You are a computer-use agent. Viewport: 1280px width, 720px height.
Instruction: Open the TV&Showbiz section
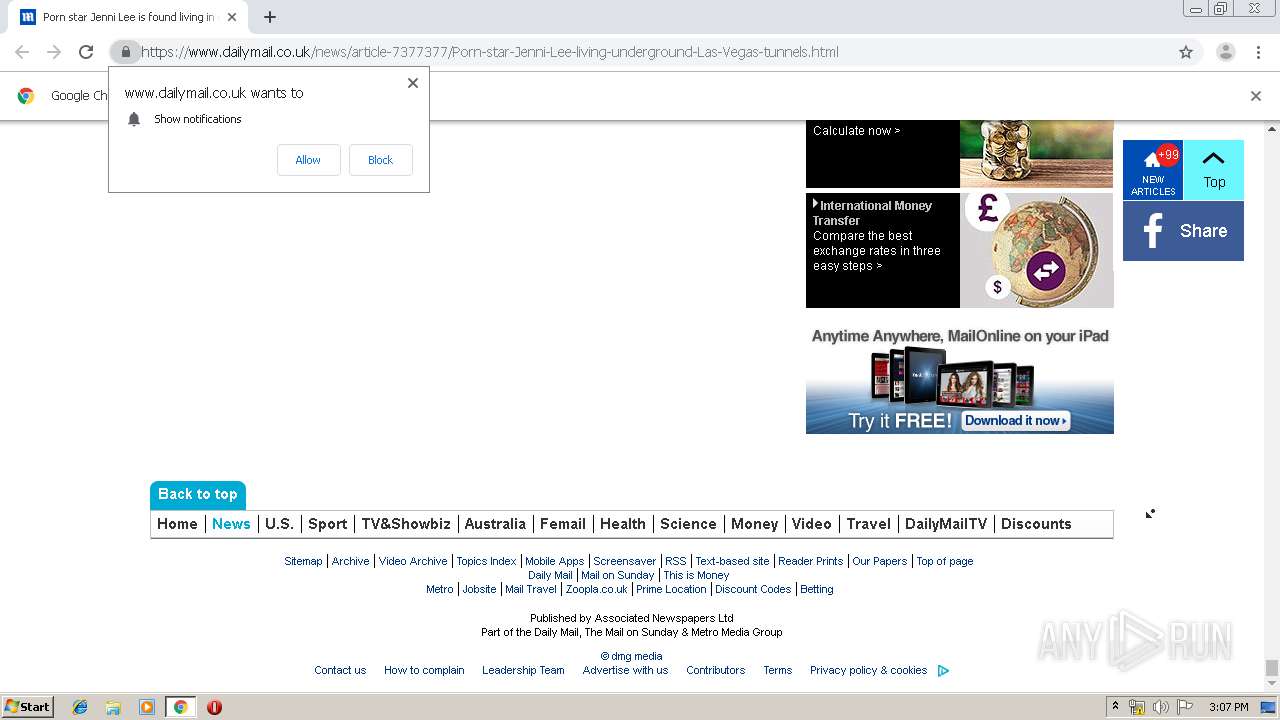(406, 524)
